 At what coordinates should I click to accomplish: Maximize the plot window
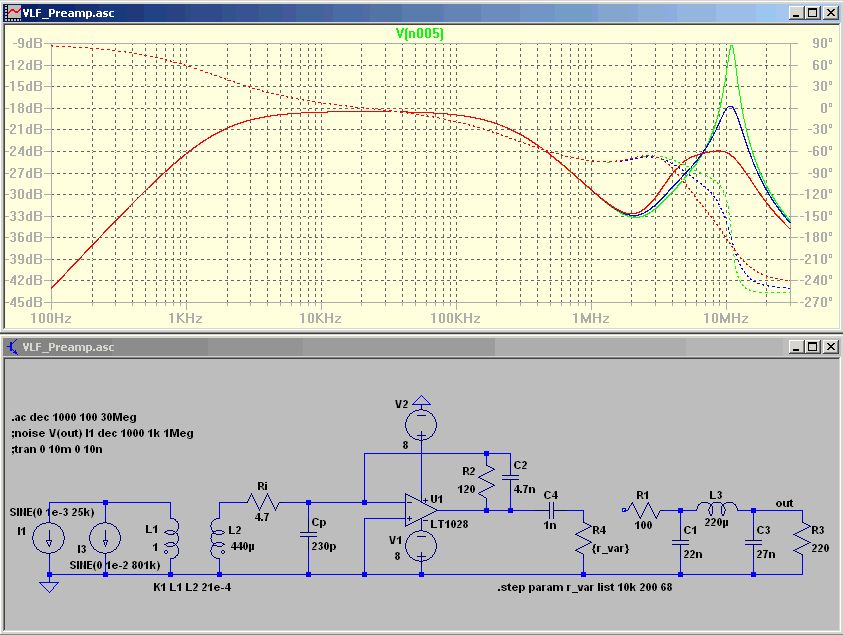tap(813, 13)
